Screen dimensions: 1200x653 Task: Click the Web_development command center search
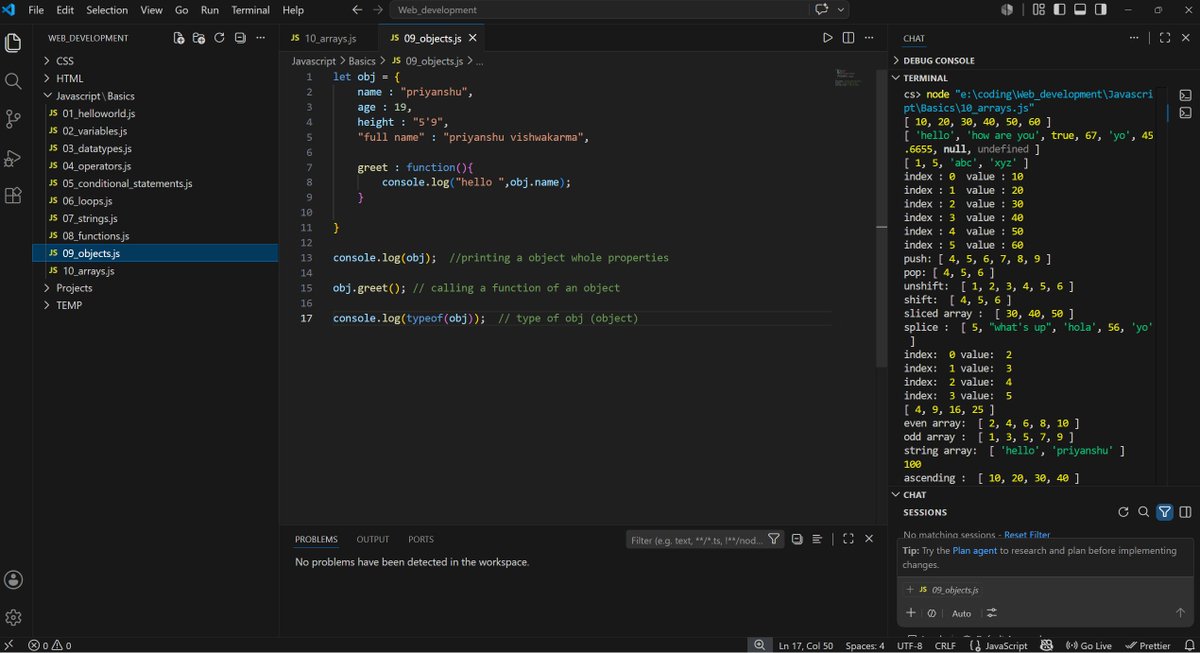coord(600,10)
